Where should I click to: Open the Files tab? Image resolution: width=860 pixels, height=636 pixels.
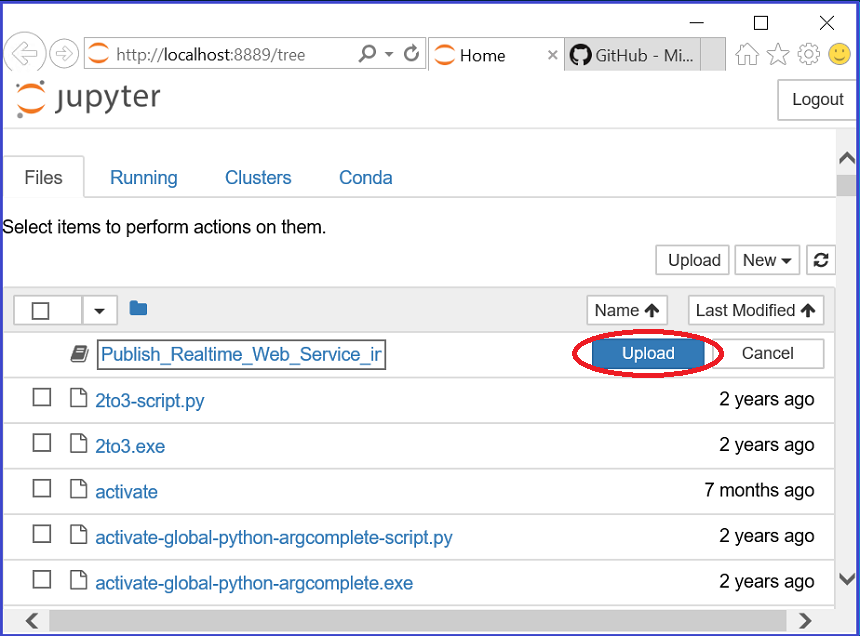pyautogui.click(x=43, y=178)
